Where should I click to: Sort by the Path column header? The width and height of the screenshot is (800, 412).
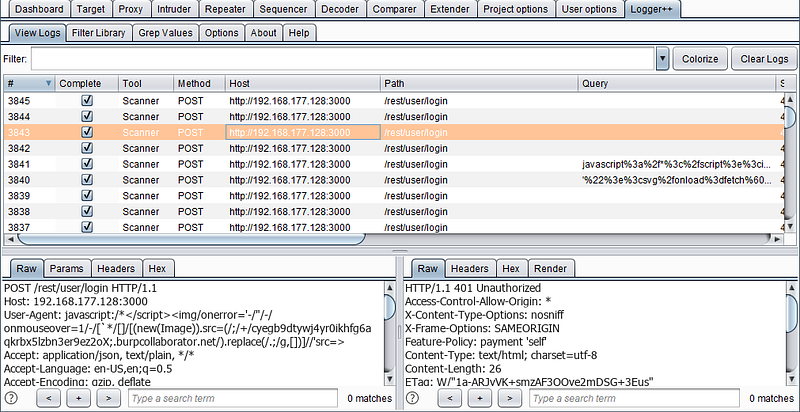480,83
